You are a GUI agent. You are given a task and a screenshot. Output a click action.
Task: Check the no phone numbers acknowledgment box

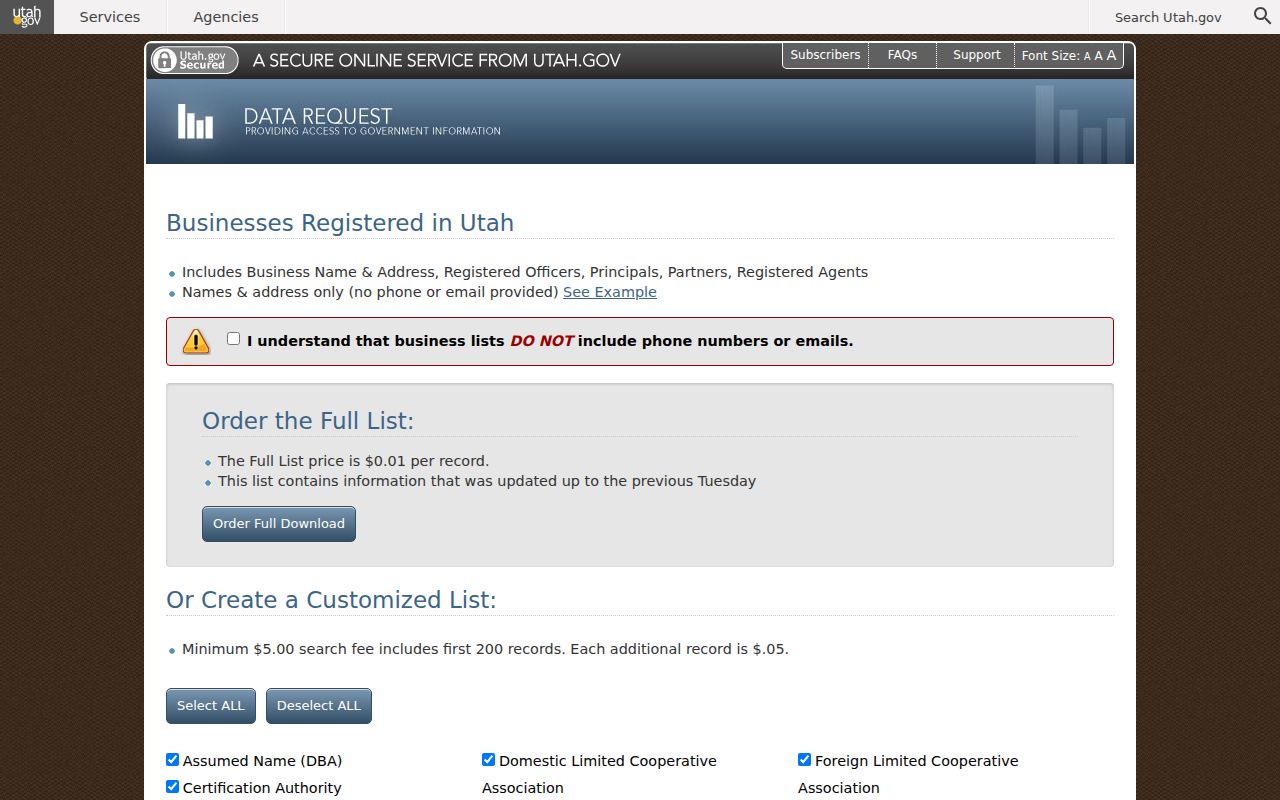233,339
